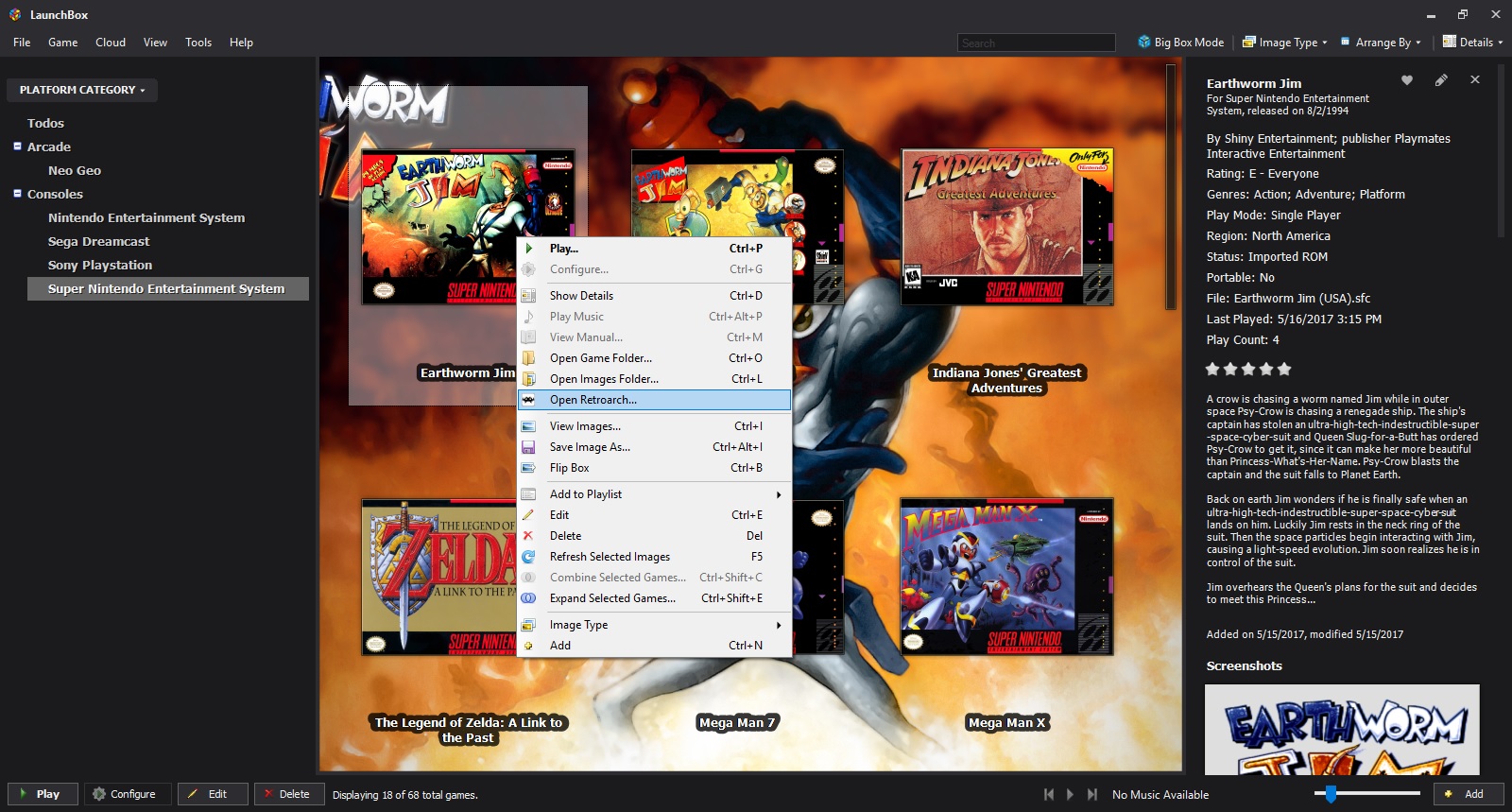Click the 'No Music Available' status text
The width and height of the screenshot is (1512, 812).
1160,795
